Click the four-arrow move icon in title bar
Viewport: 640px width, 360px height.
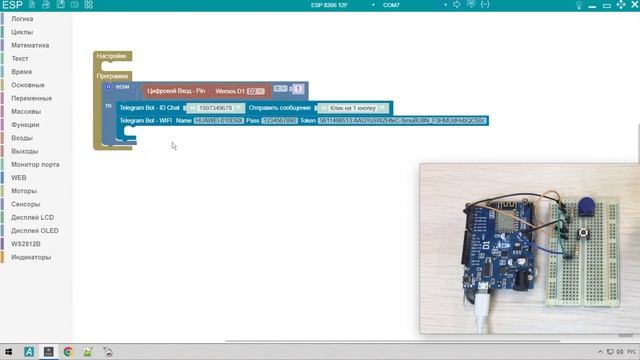click(621, 4)
